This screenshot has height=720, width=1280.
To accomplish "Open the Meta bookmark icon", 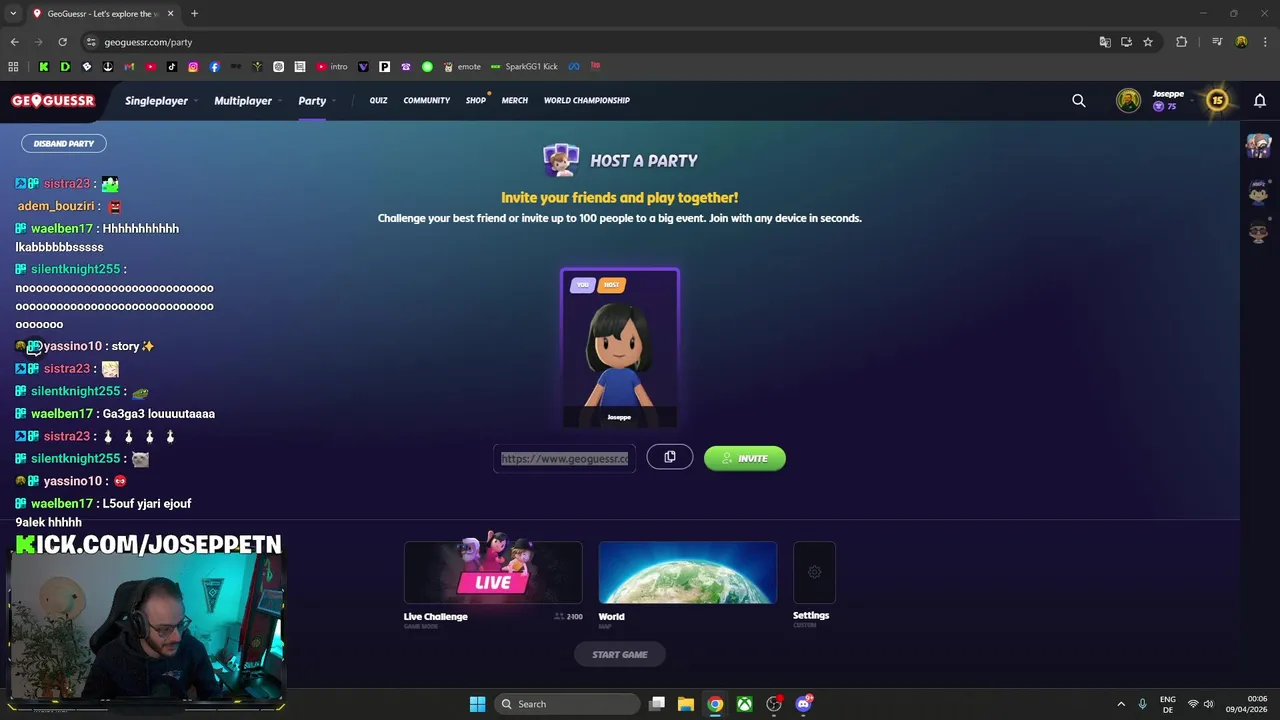I will point(574,67).
